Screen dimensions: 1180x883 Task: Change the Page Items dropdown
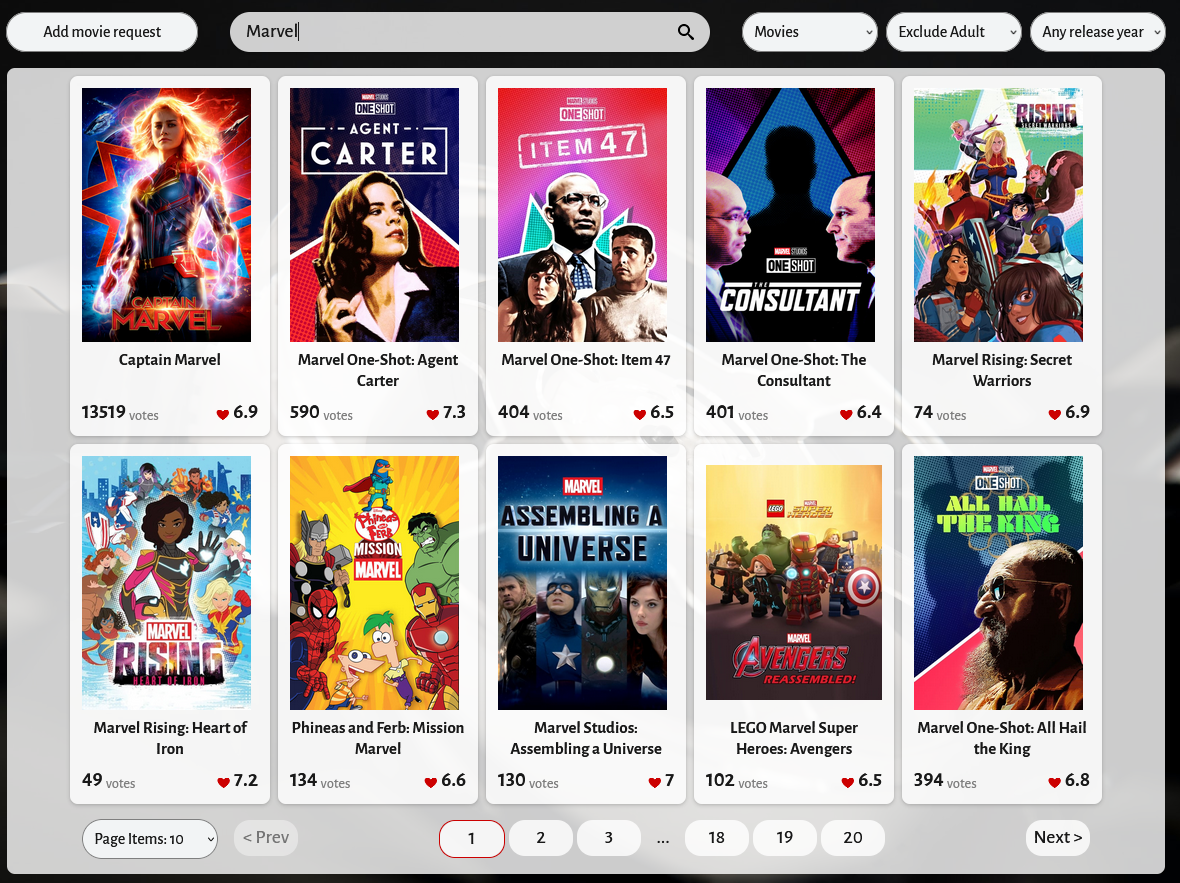[149, 838]
